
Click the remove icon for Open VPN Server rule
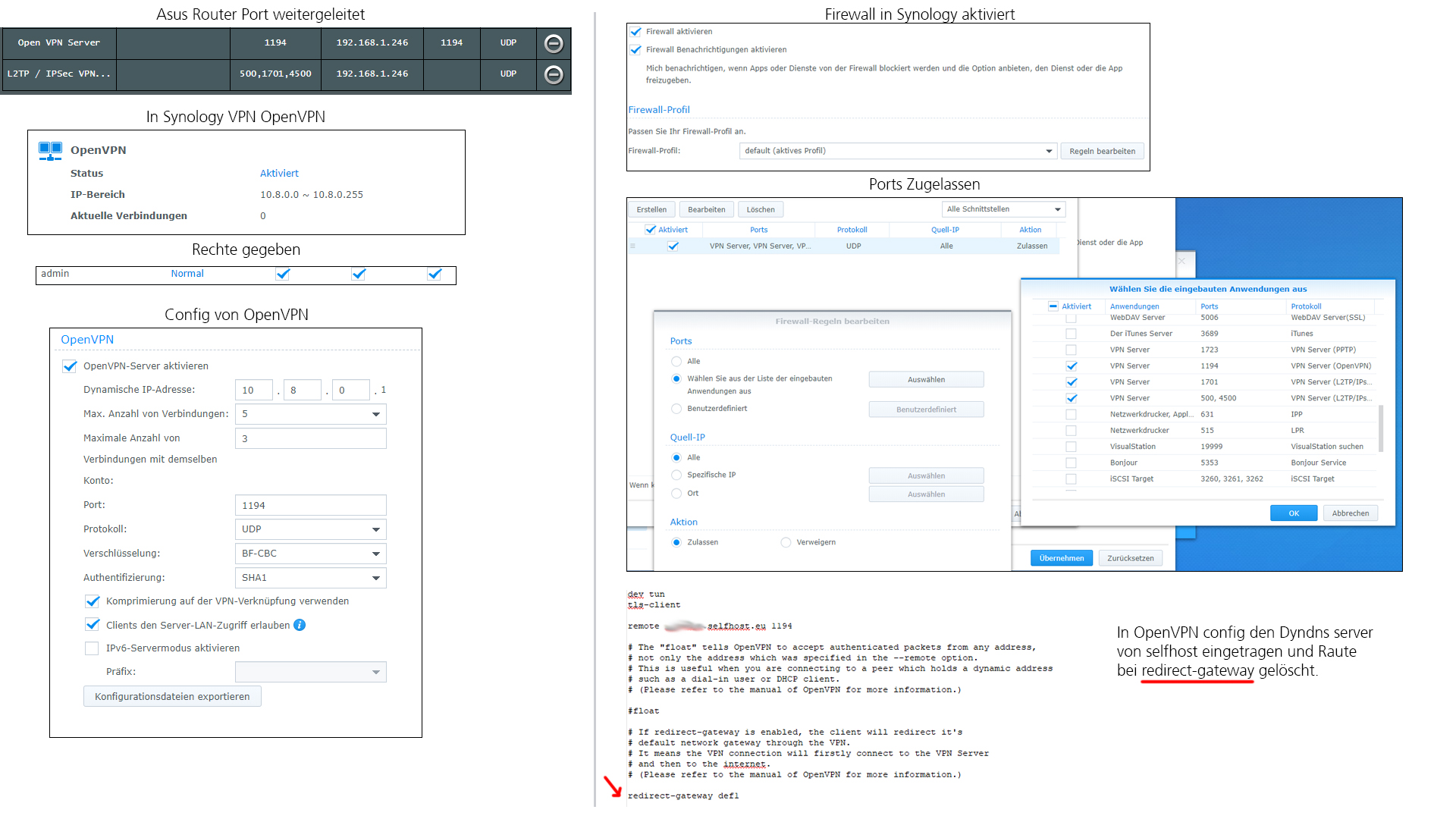pyautogui.click(x=554, y=43)
